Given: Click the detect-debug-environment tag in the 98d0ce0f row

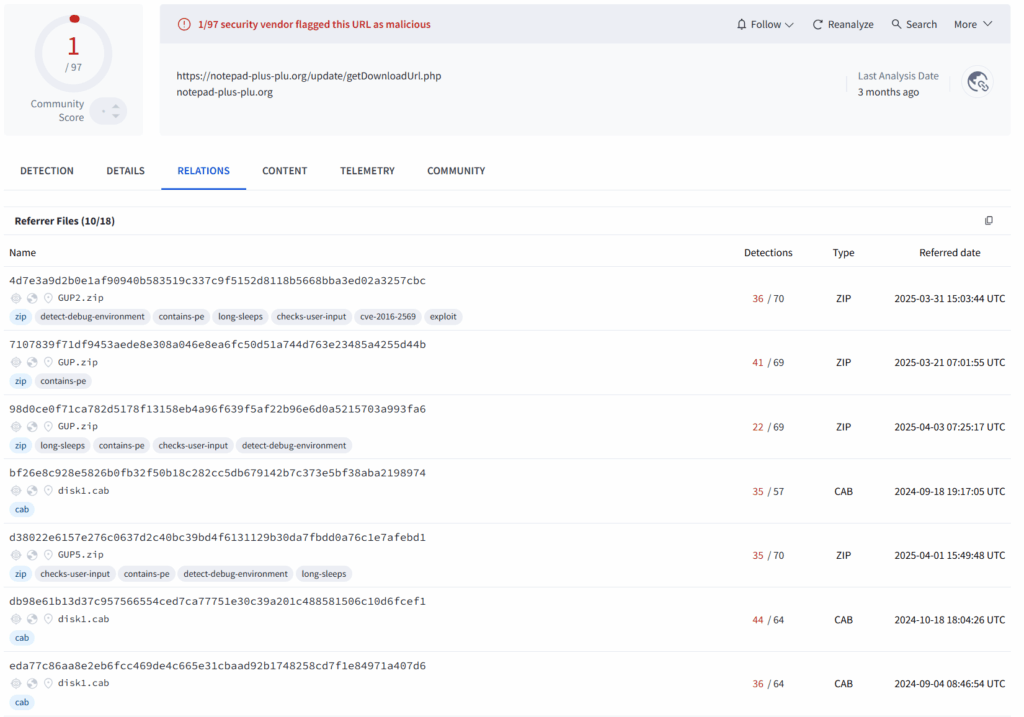Looking at the screenshot, I should (294, 445).
